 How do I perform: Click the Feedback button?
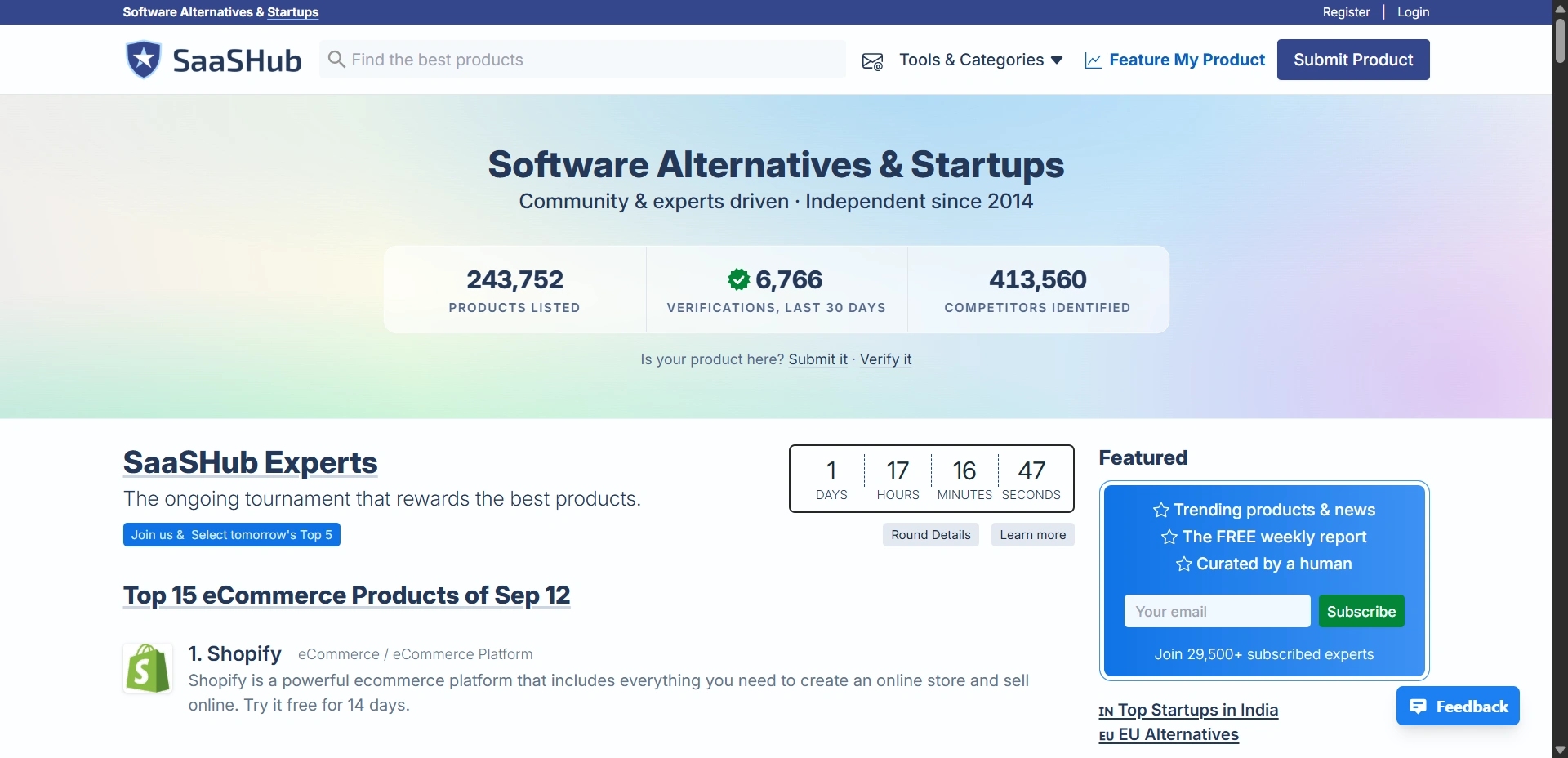click(1458, 707)
